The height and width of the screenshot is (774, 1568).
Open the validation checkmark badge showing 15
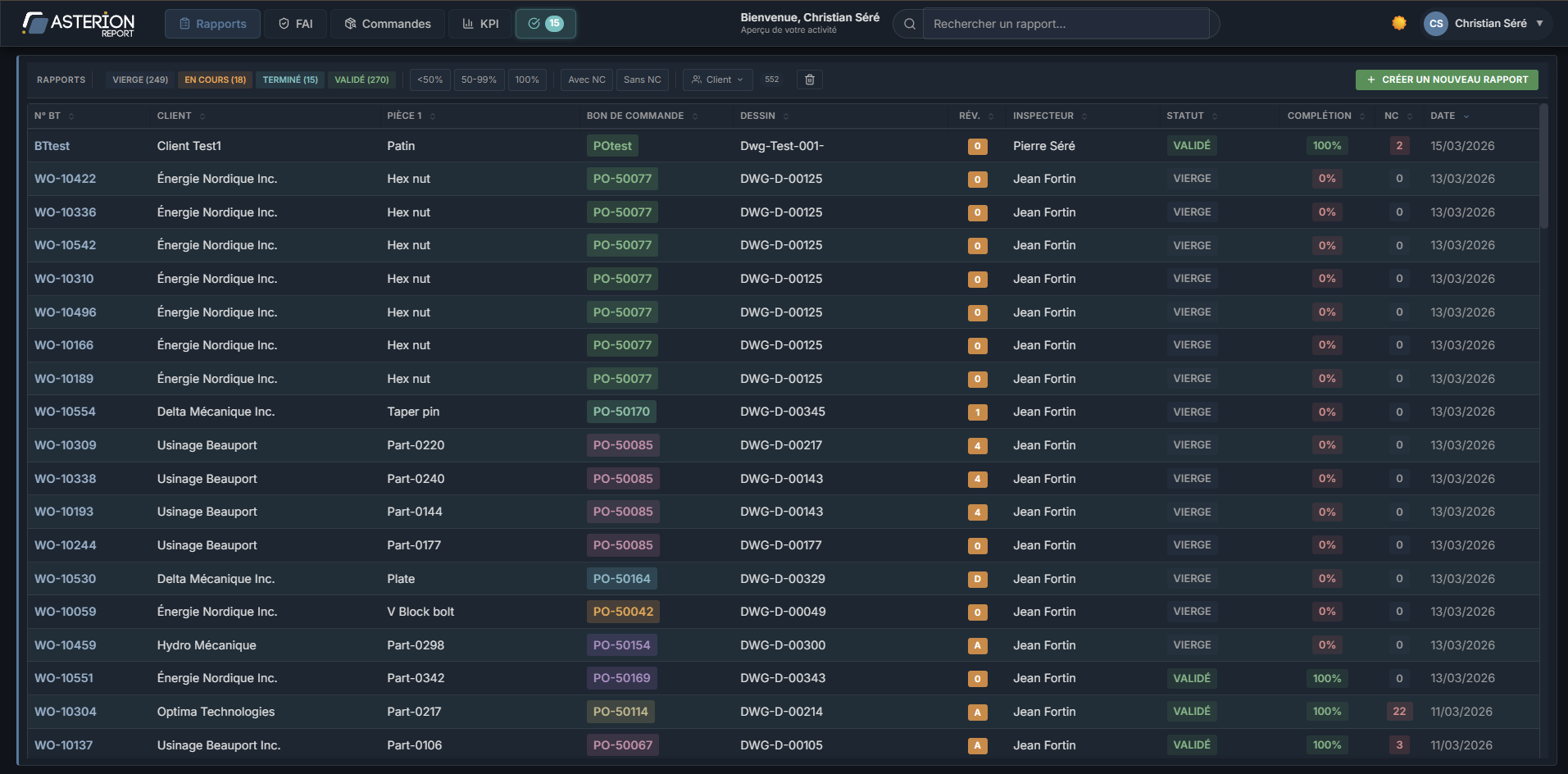coord(545,24)
